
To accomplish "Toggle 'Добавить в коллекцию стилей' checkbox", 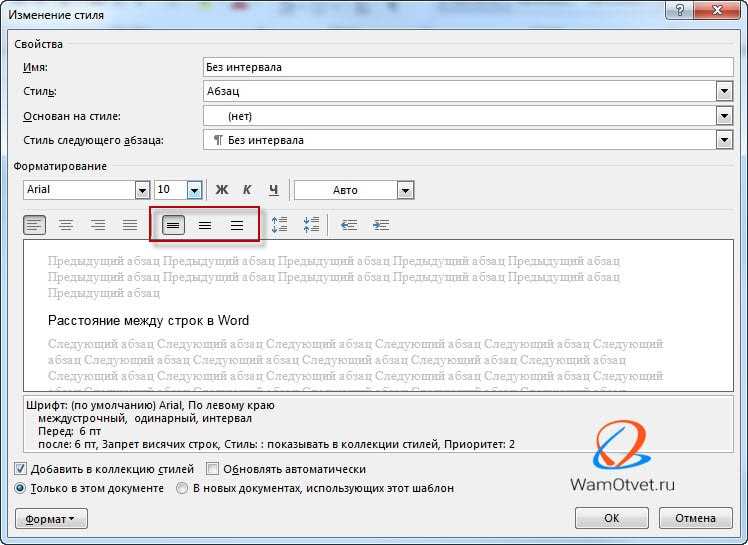I will (20, 469).
